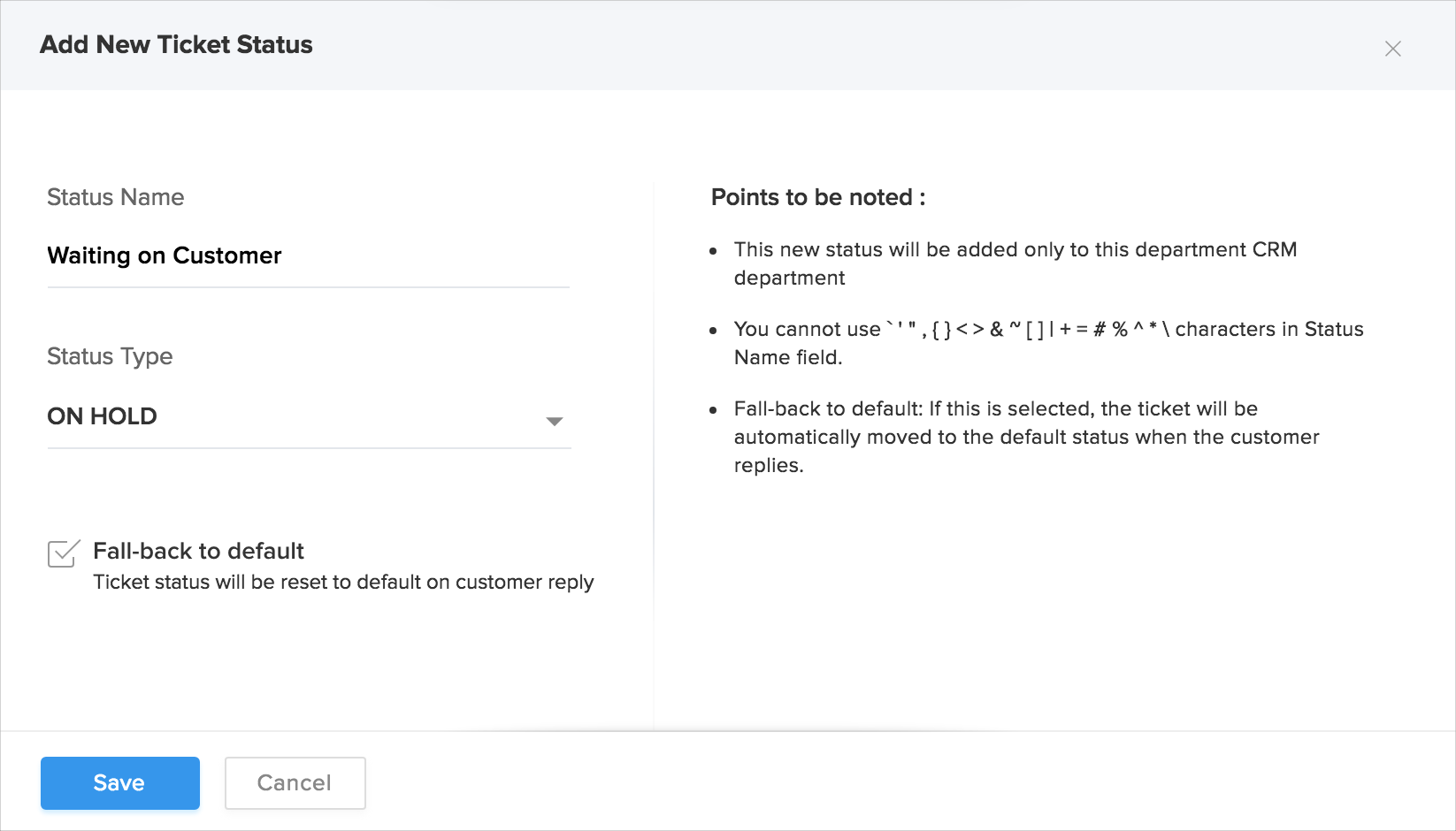Close the Add New Ticket Status dialog
Image resolution: width=1456 pixels, height=831 pixels.
click(x=1392, y=49)
